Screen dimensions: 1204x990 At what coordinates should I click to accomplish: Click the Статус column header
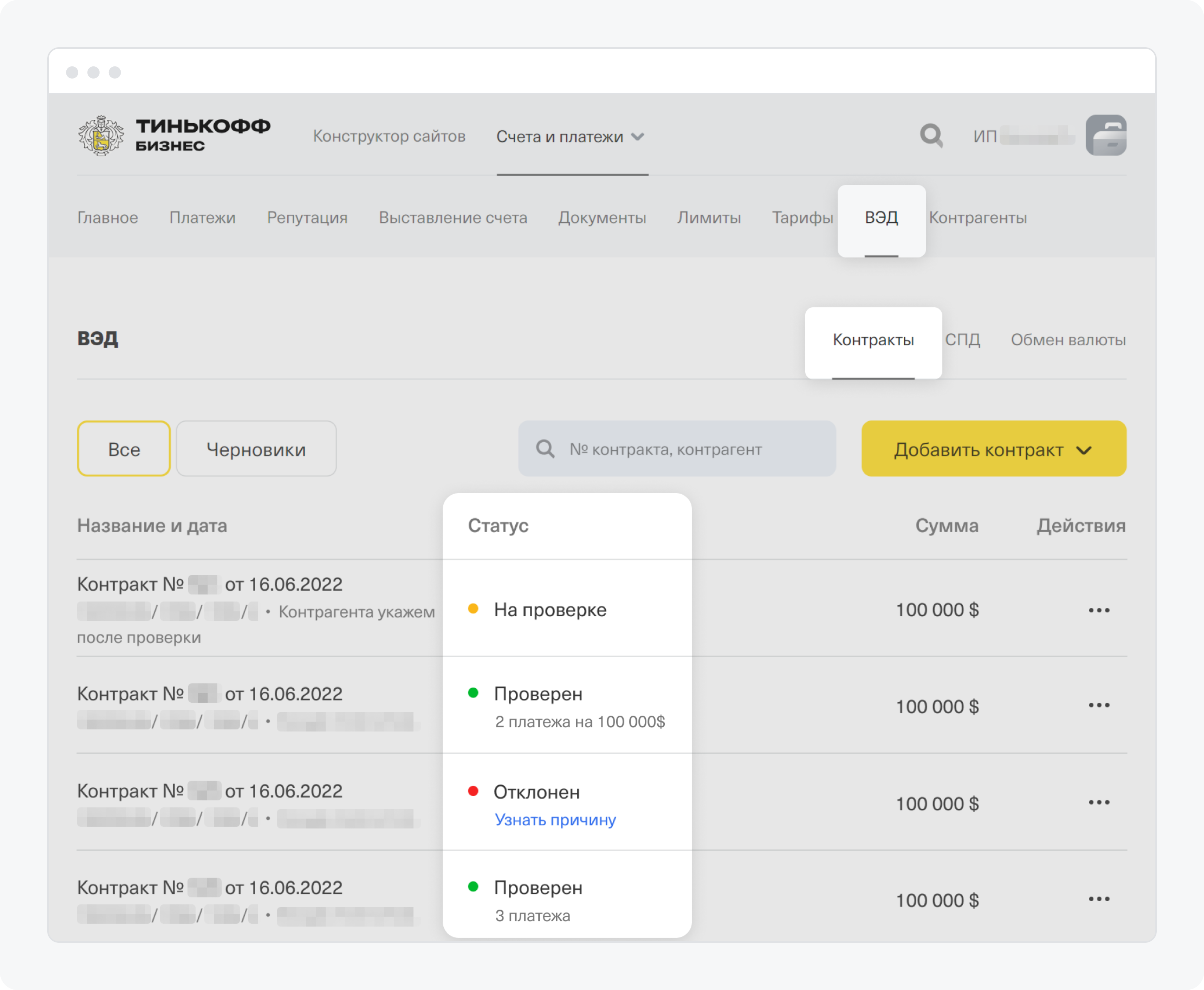pyautogui.click(x=498, y=525)
